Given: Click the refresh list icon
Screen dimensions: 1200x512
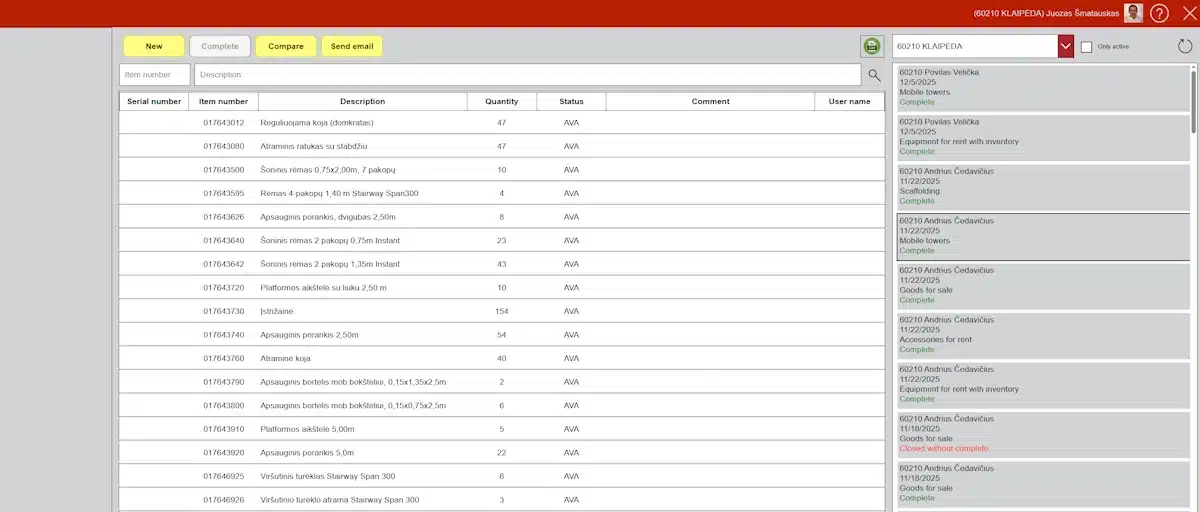Looking at the screenshot, I should [1185, 46].
